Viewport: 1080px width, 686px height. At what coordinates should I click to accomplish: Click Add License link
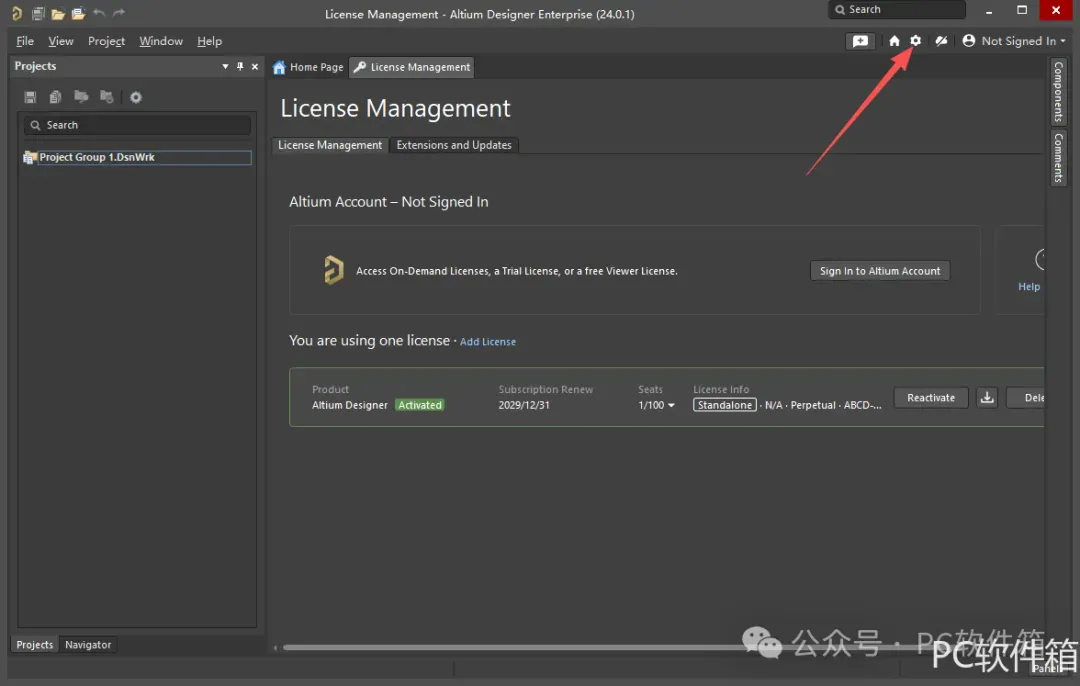click(488, 342)
